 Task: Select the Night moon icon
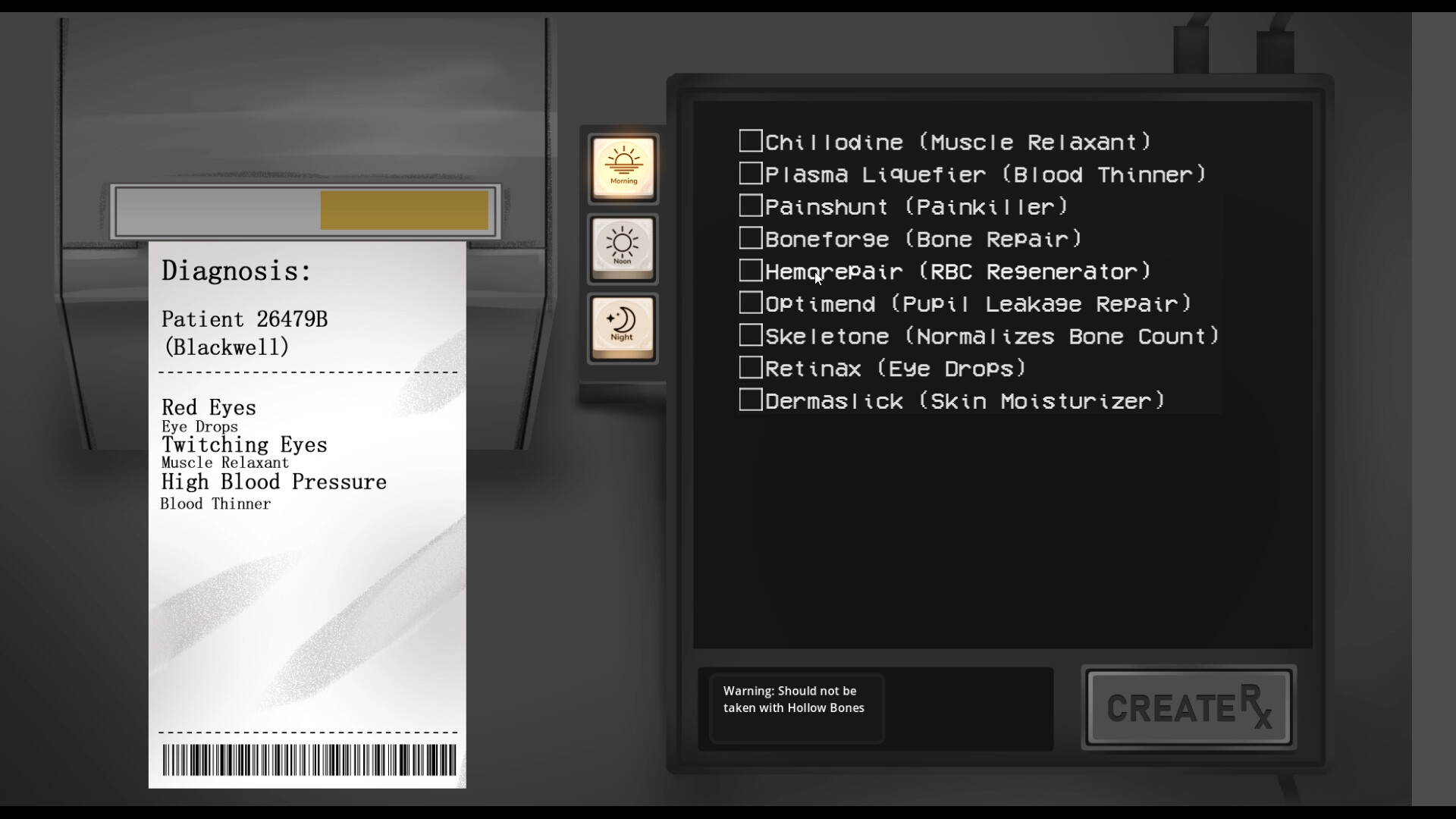click(x=623, y=327)
